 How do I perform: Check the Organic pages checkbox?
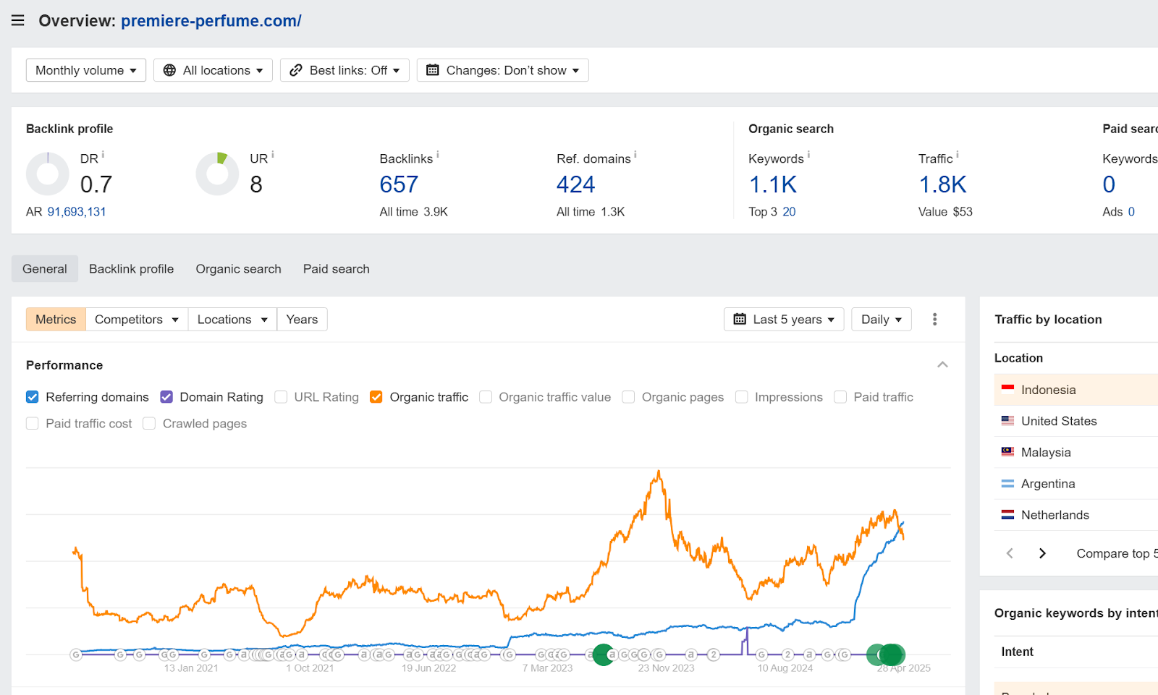(628, 397)
